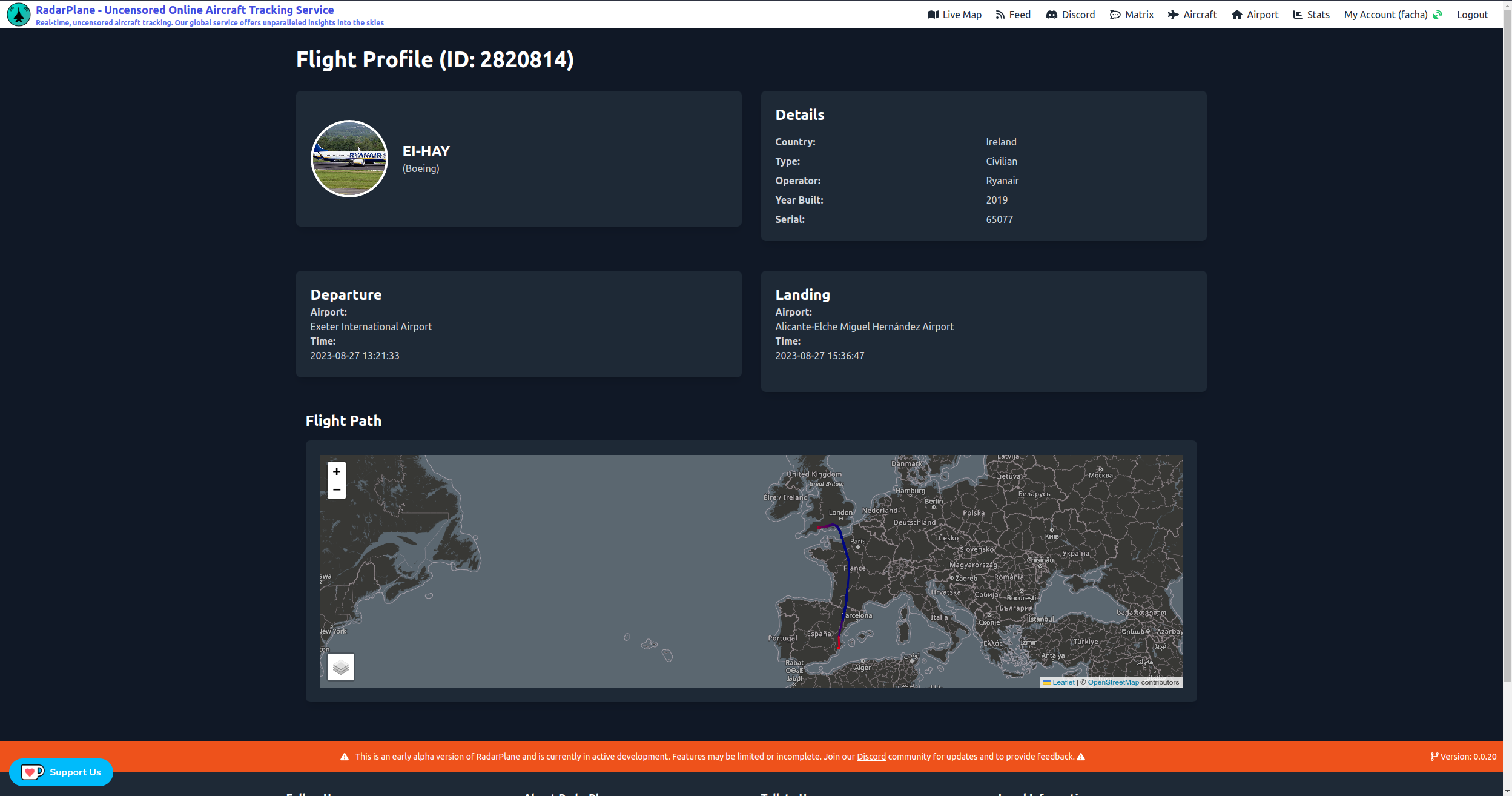Click the Country value Ireland
Viewport: 1512px width, 796px height.
point(1001,142)
